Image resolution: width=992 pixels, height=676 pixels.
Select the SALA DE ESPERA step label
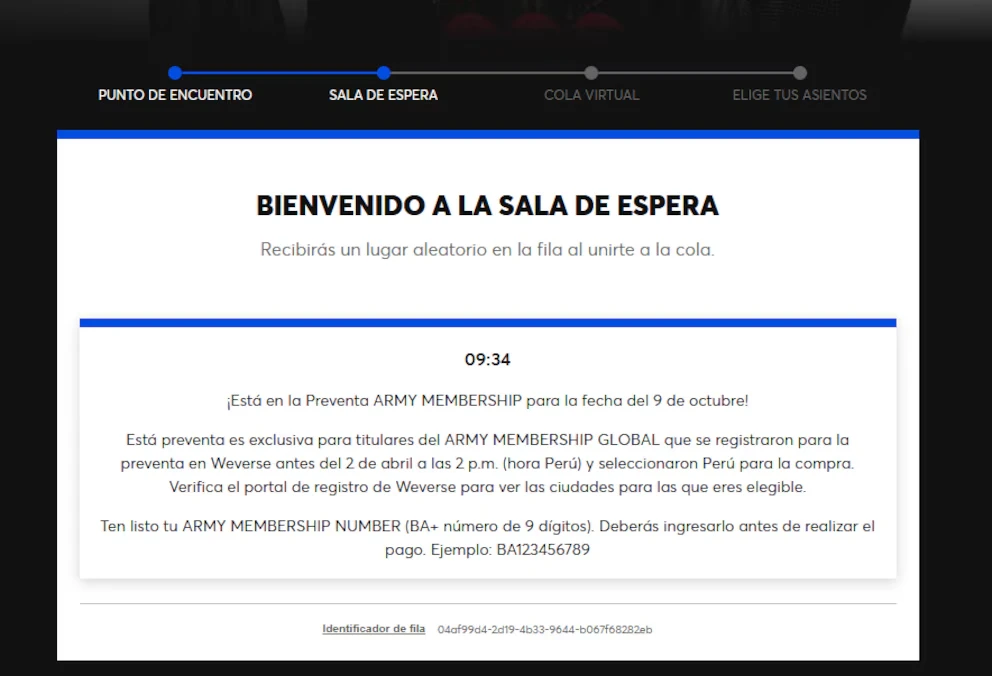(x=383, y=95)
